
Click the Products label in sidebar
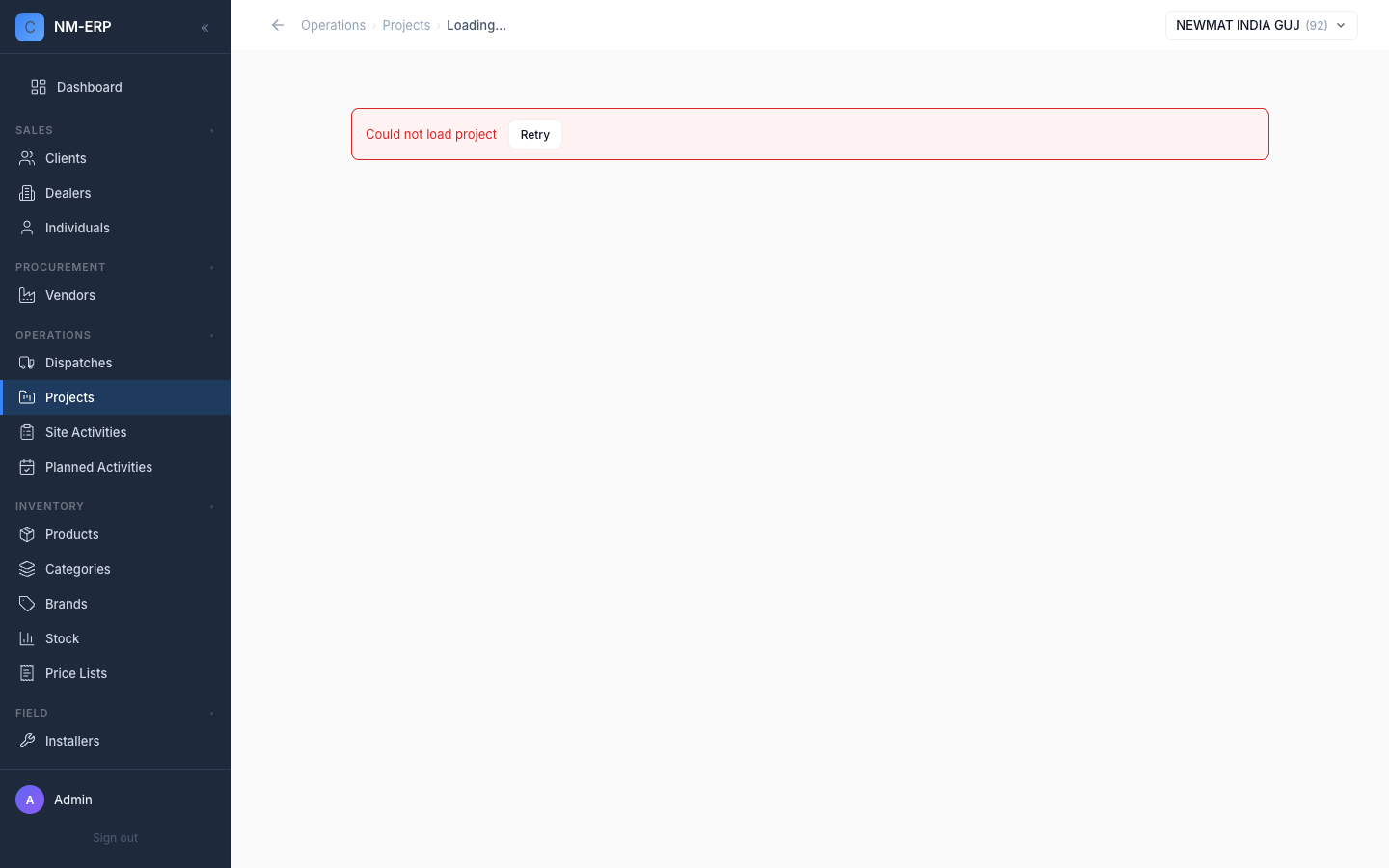click(72, 534)
